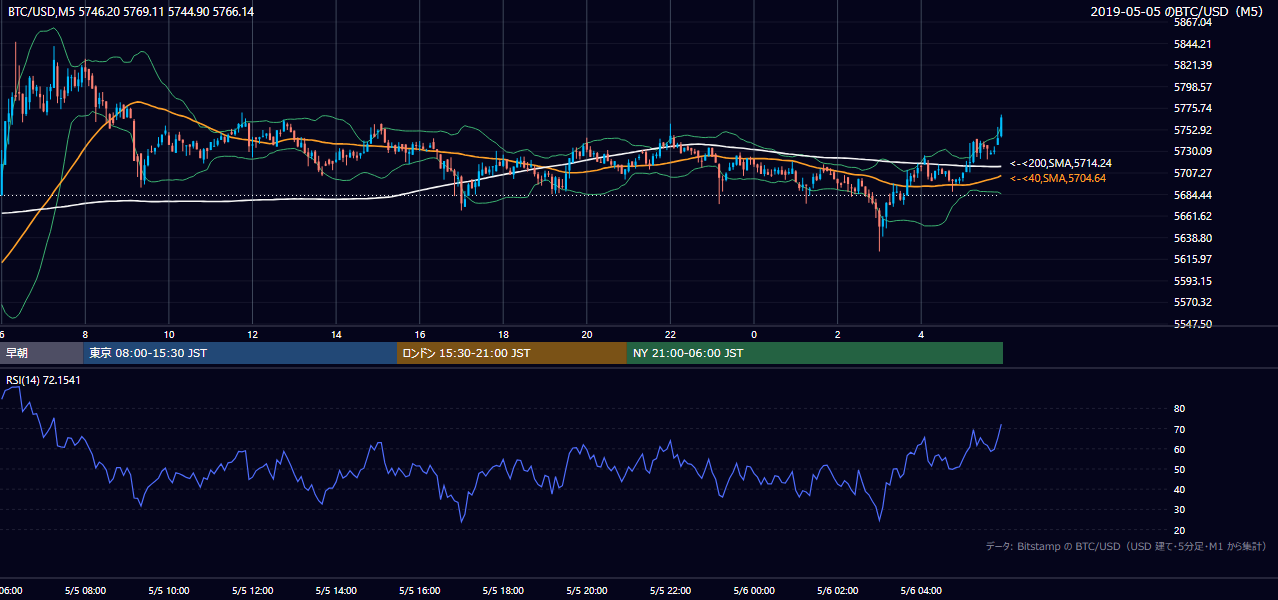1278x600 pixels.
Task: Click price axis value 5570.32
Action: [x=1192, y=302]
